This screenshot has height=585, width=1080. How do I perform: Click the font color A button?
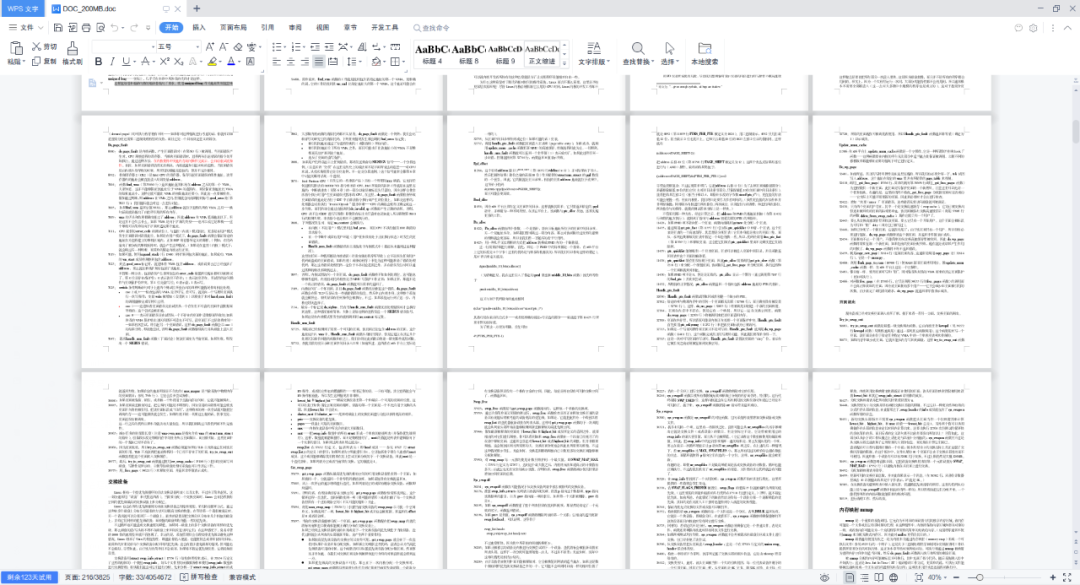point(231,61)
